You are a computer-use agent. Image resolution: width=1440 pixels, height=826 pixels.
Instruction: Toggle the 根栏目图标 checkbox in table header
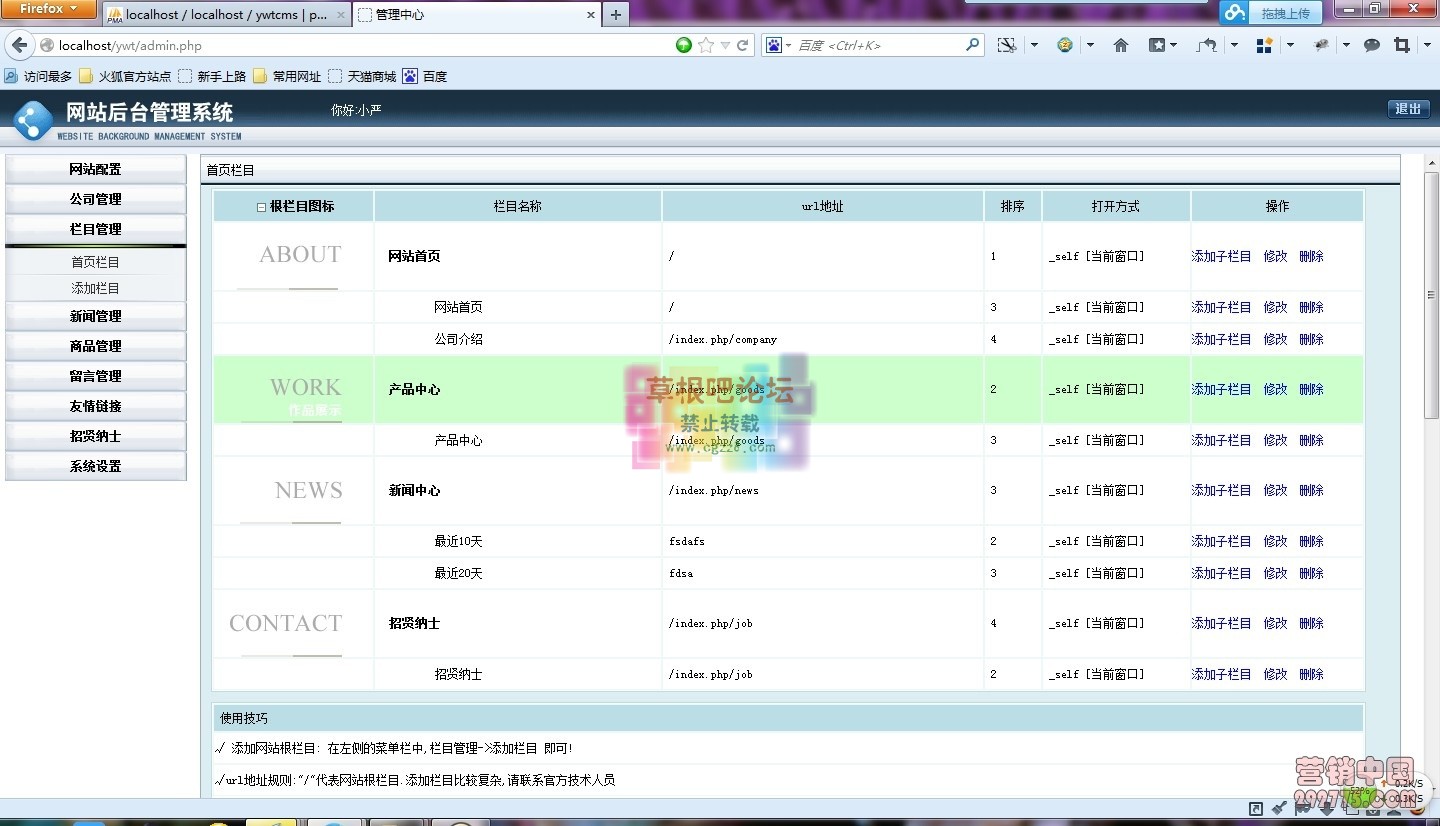(258, 206)
